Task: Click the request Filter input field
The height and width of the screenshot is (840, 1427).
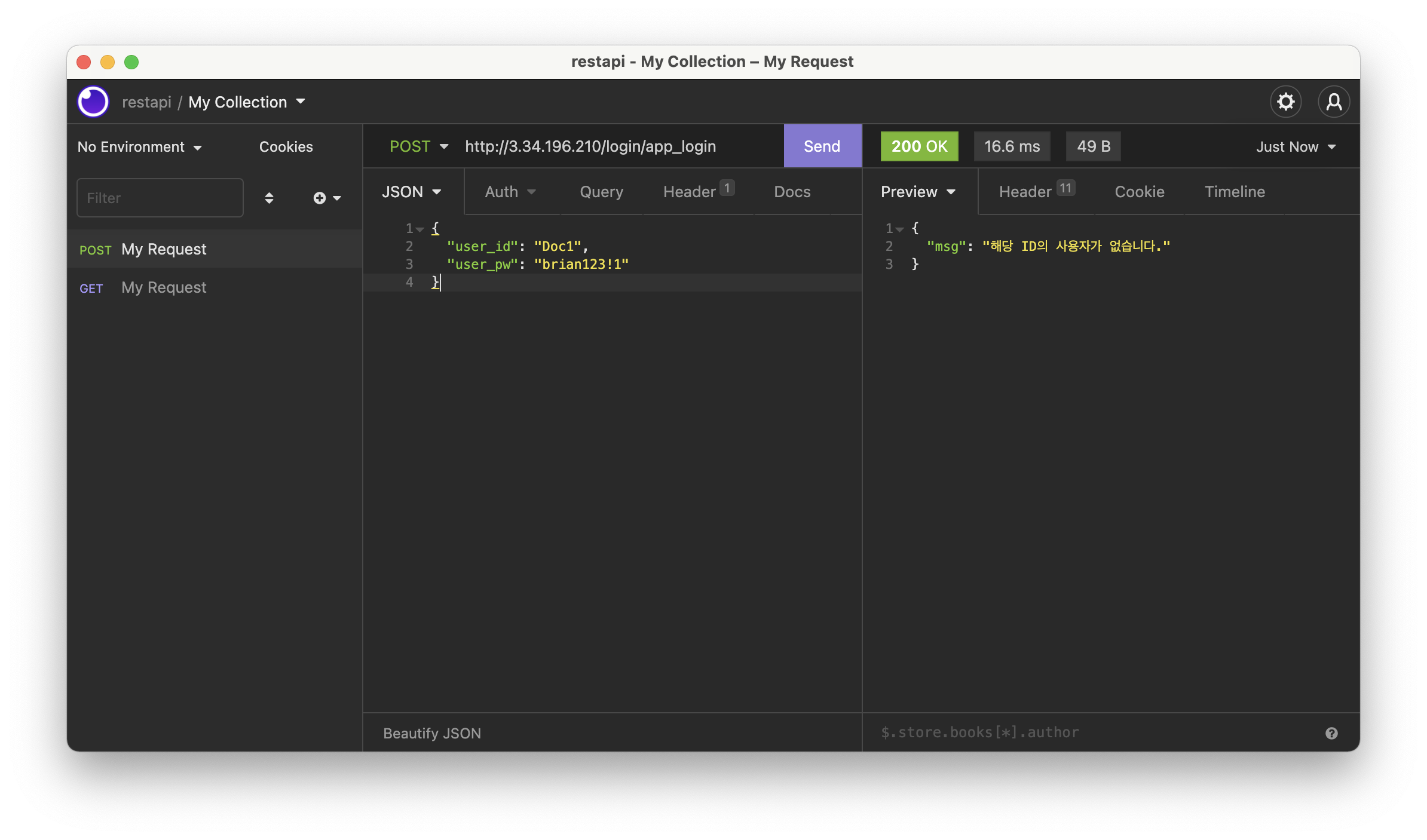Action: [x=160, y=198]
